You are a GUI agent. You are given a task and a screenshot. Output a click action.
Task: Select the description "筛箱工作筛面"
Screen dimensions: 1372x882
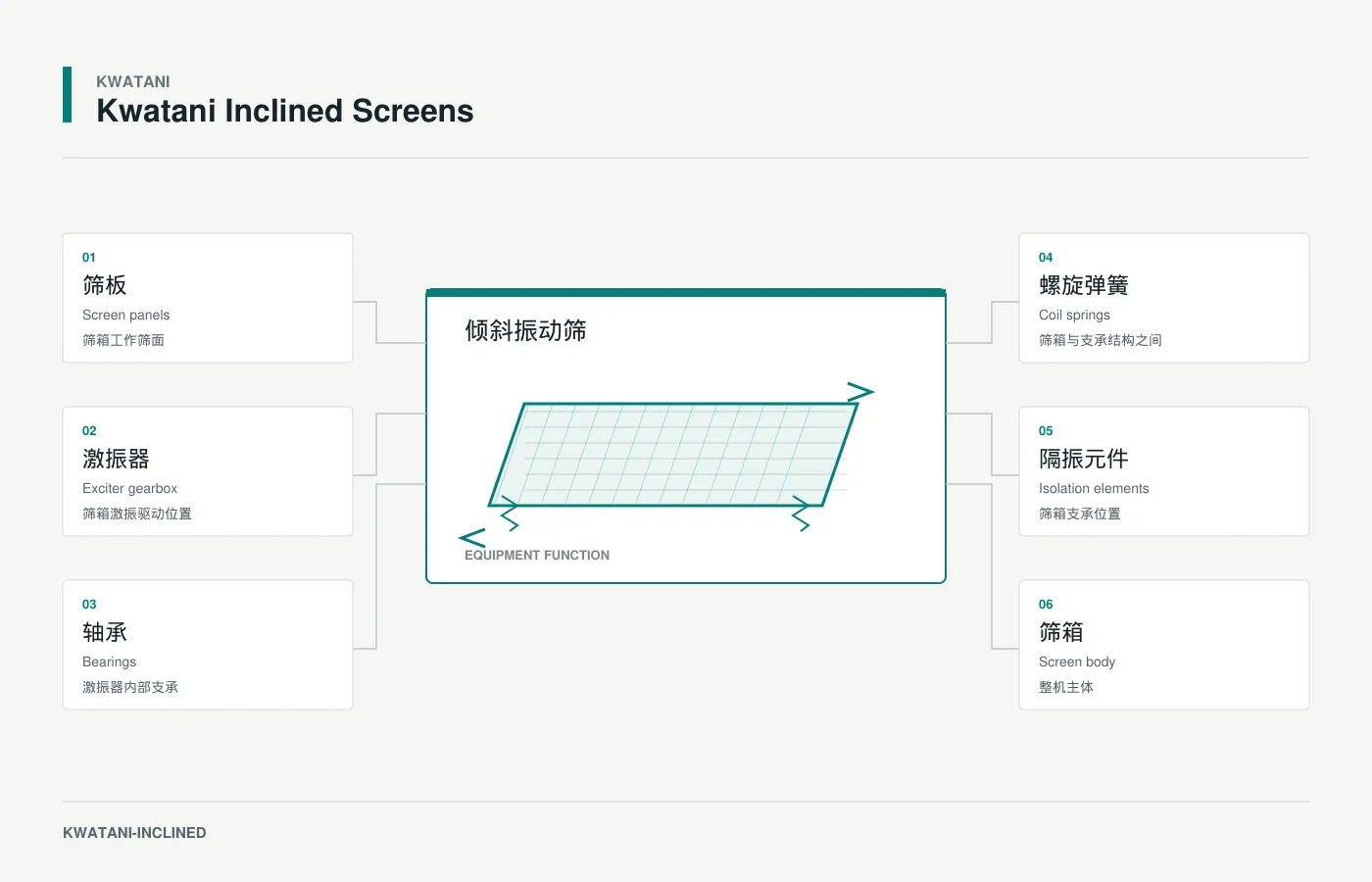coord(123,340)
